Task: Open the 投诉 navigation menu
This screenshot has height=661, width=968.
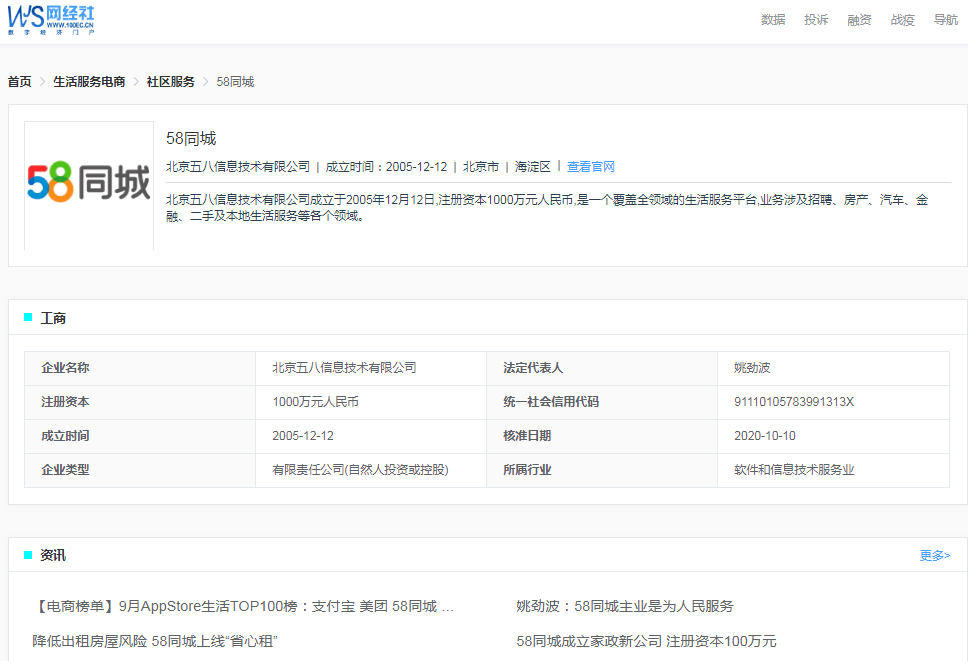Action: click(816, 20)
